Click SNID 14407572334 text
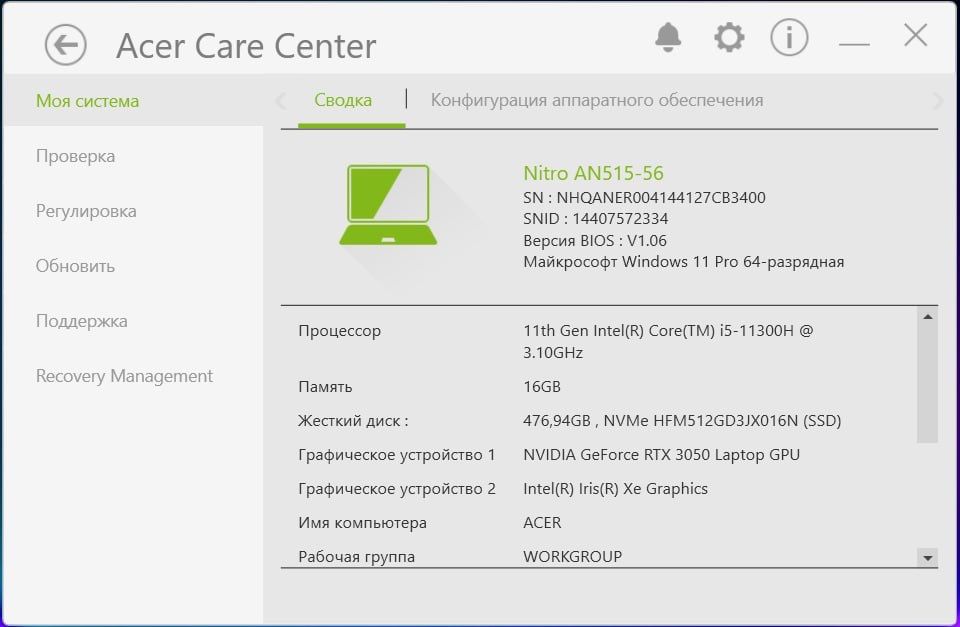The image size is (960, 627). click(596, 219)
